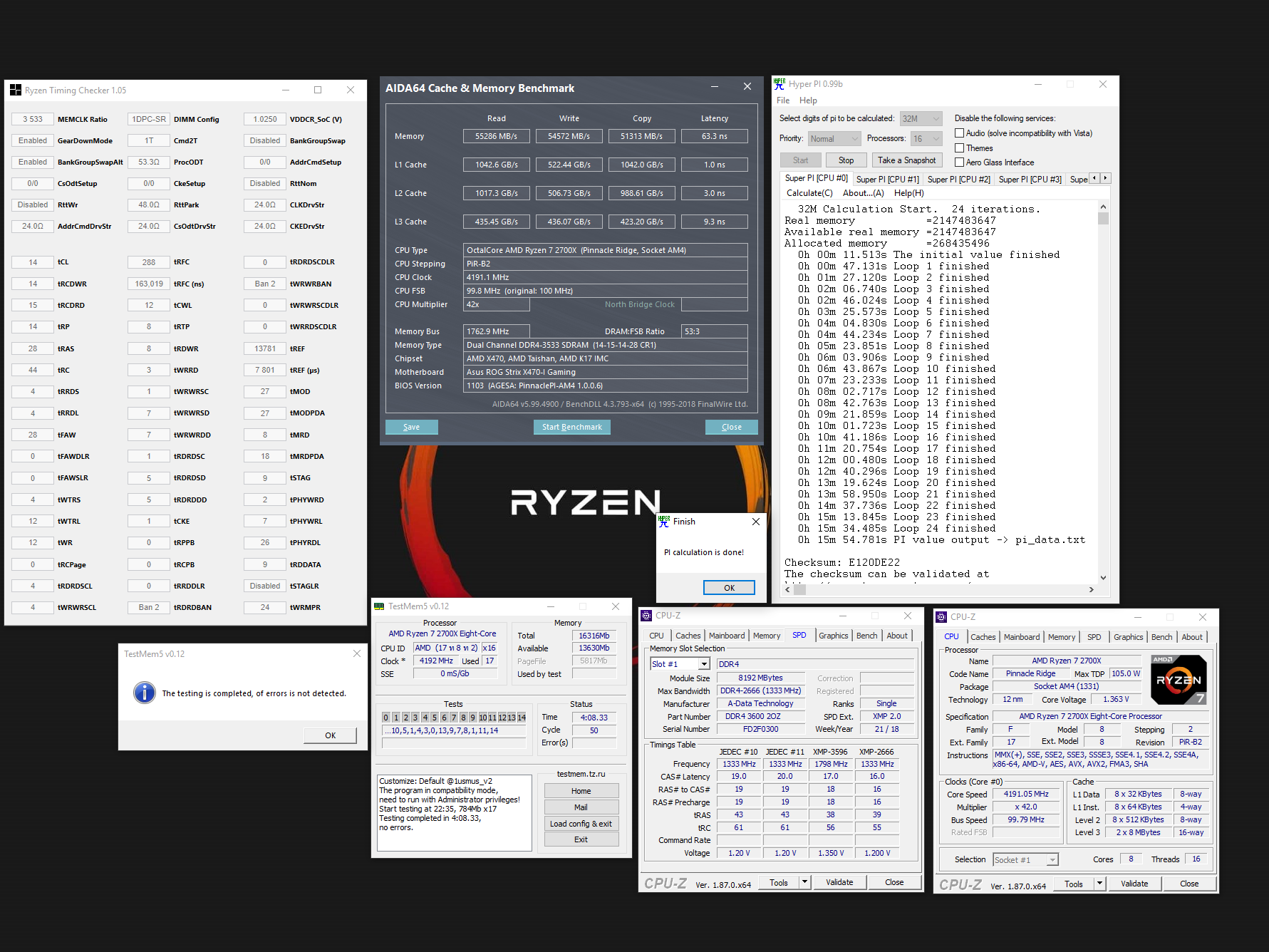Open About...(A) menu in Hyper PI
The image size is (1269, 952).
(863, 193)
